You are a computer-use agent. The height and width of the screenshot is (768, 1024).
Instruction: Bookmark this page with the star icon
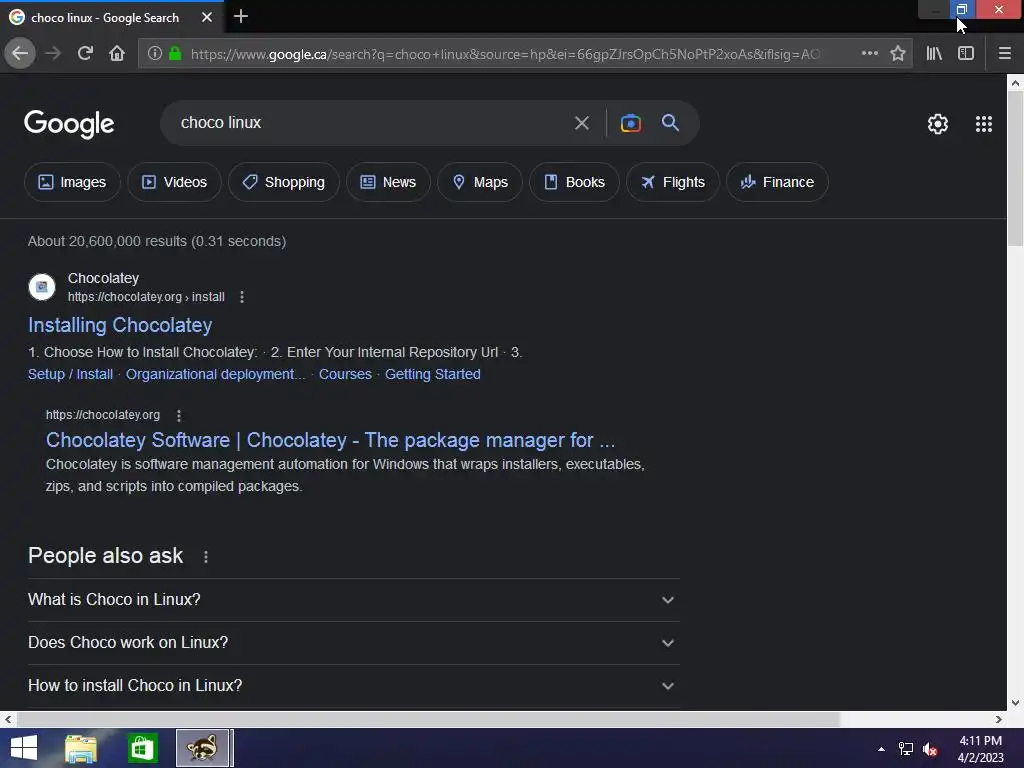click(x=898, y=54)
